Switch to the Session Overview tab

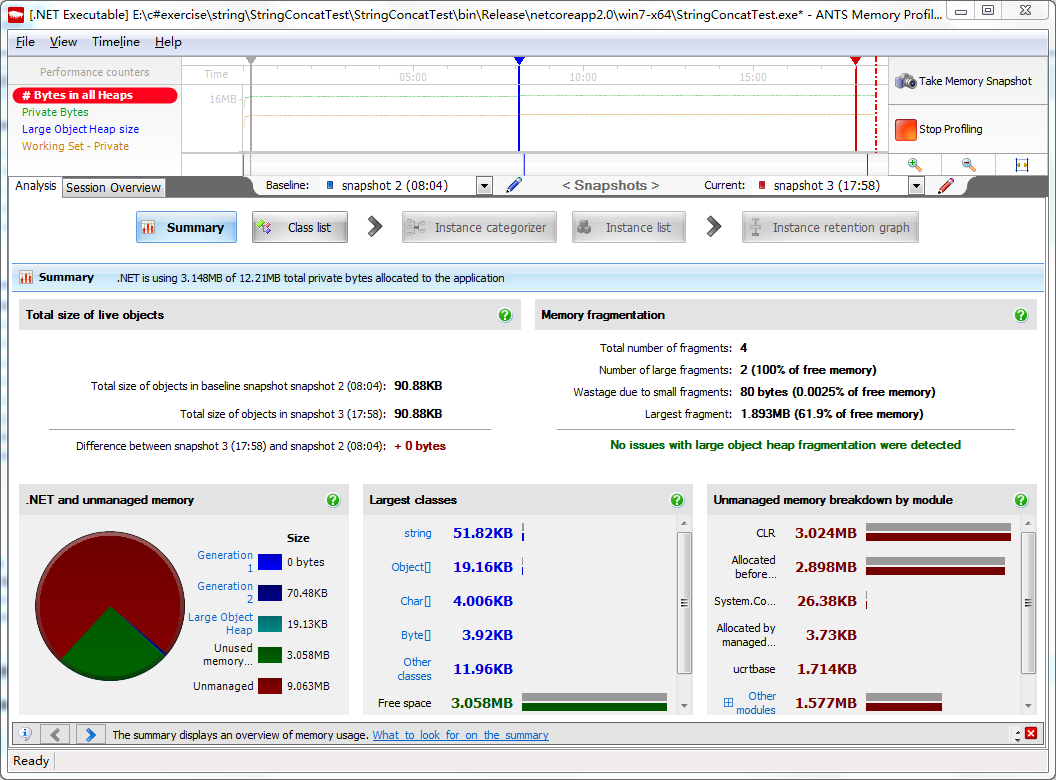coord(113,188)
